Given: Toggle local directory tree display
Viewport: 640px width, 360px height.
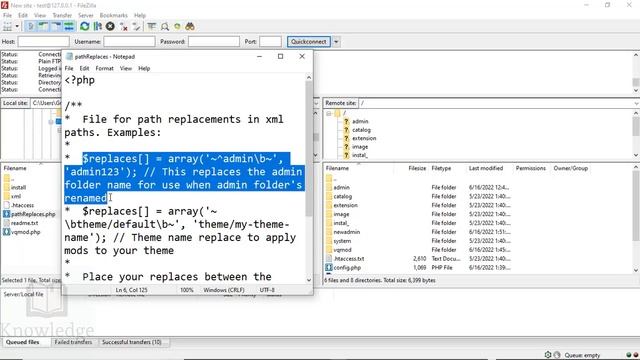Looking at the screenshot, I should tap(43, 27).
